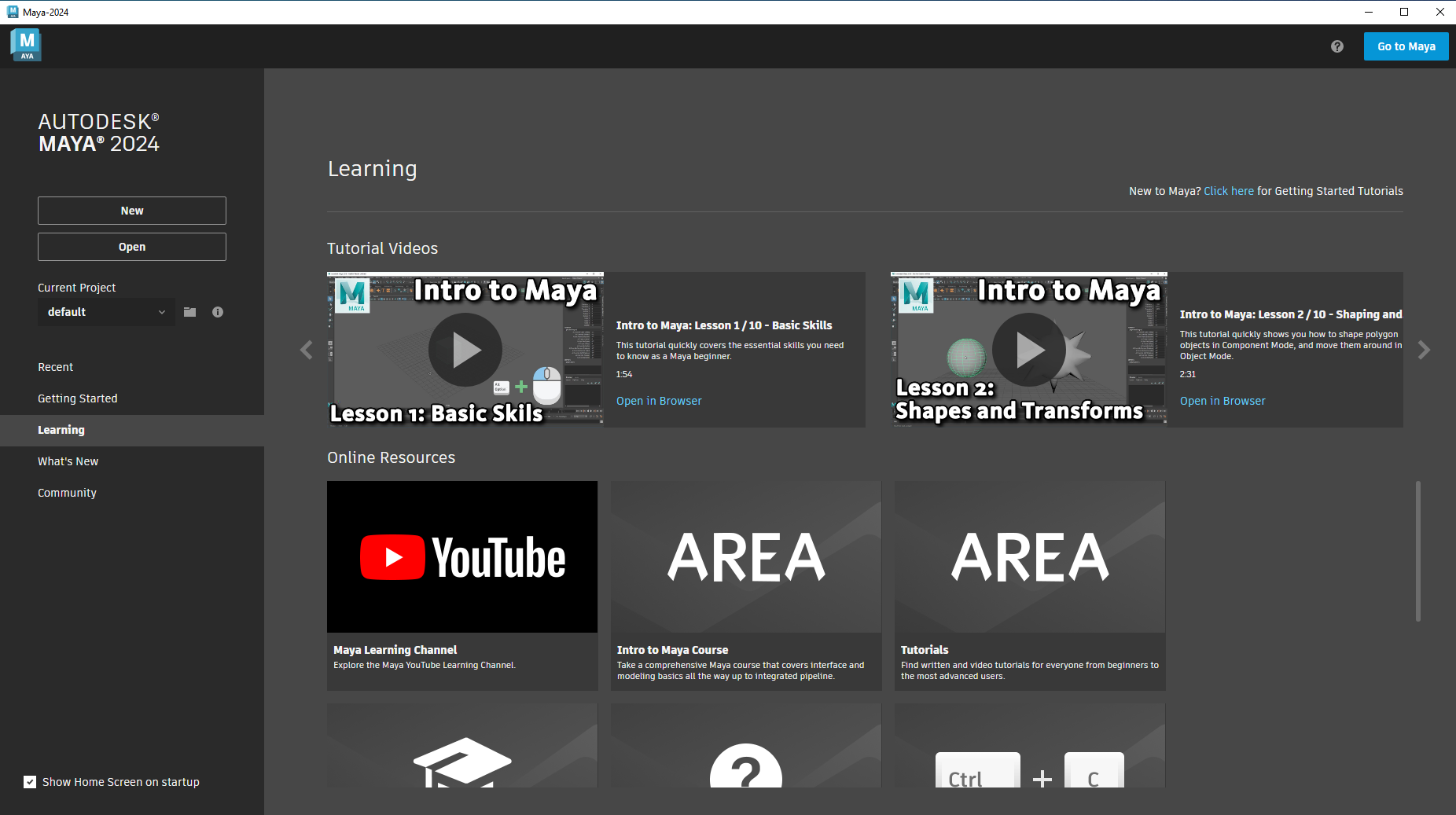Click the Maya logo icon in header
The image size is (1456, 815).
(x=26, y=45)
